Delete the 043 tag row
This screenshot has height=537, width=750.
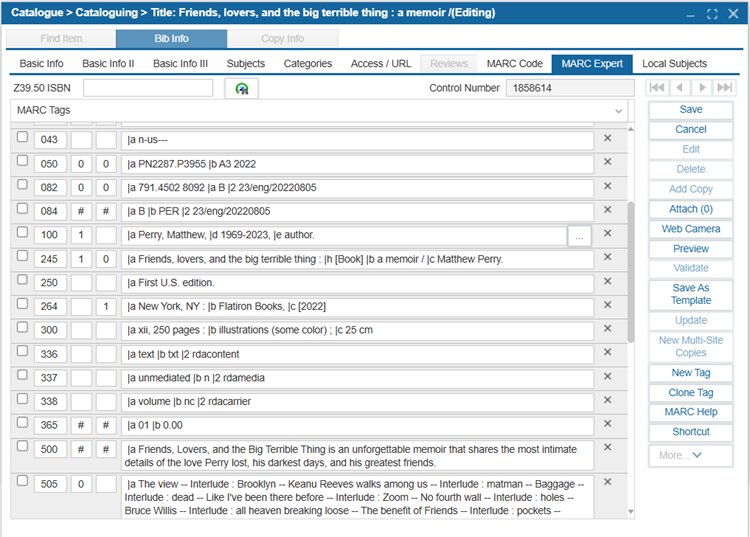click(x=607, y=138)
